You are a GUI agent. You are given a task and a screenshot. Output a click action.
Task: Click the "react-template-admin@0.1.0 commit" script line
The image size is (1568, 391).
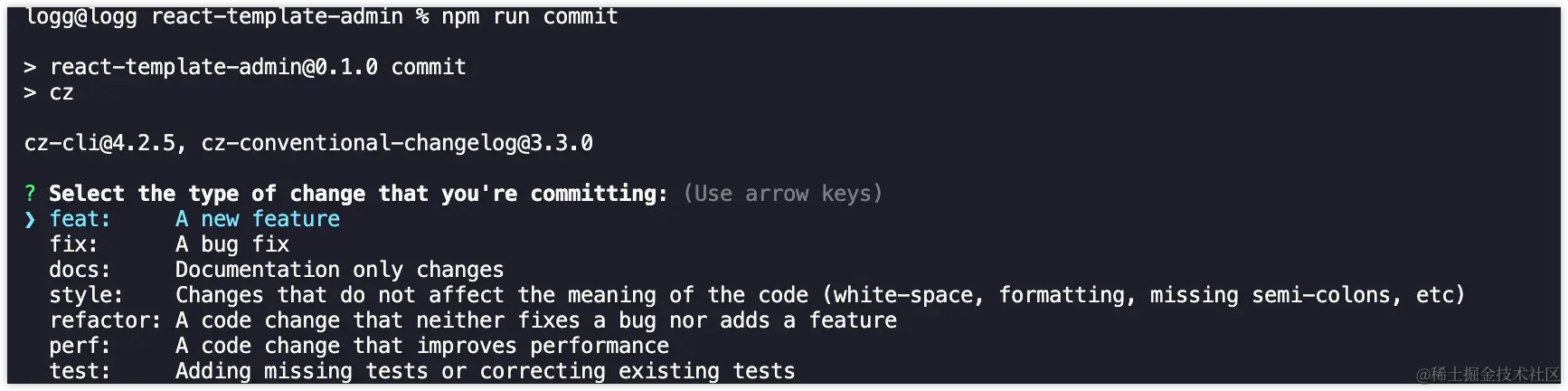pos(258,67)
